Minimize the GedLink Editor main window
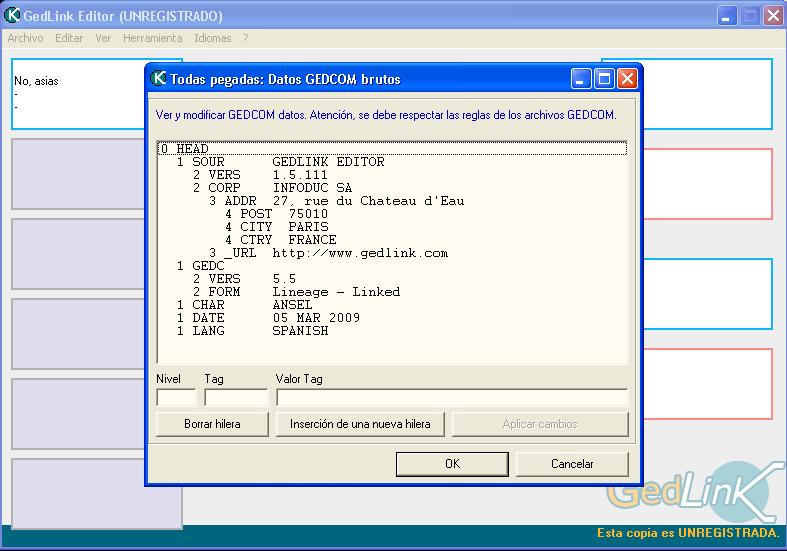This screenshot has height=551, width=787. coord(726,16)
